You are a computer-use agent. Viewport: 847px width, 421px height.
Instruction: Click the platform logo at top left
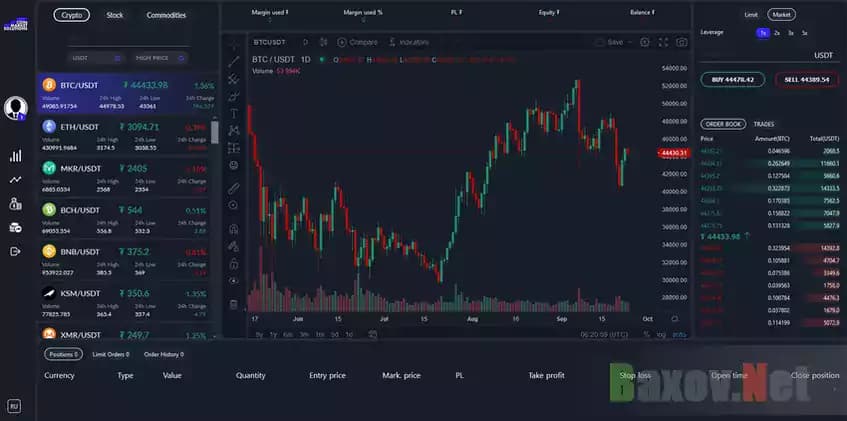(x=16, y=25)
